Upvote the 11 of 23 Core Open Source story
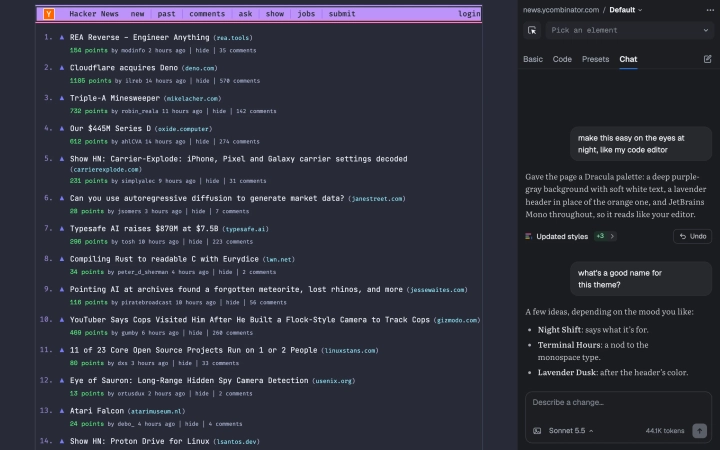This screenshot has width=720, height=450. pyautogui.click(x=62, y=349)
